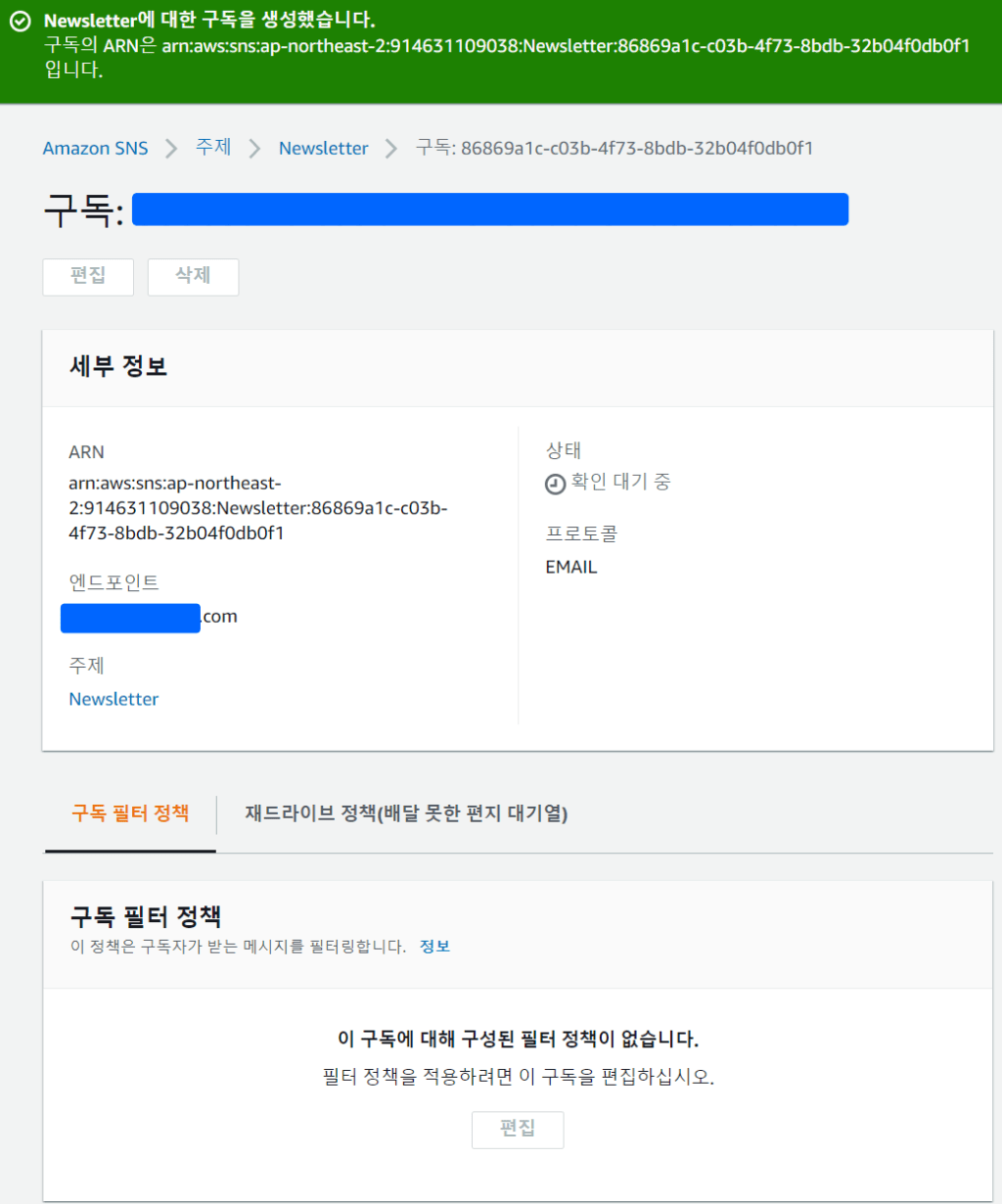The height and width of the screenshot is (1204, 1002).
Task: Click the chevron between 주제 and Newsletter
Action: (254, 149)
